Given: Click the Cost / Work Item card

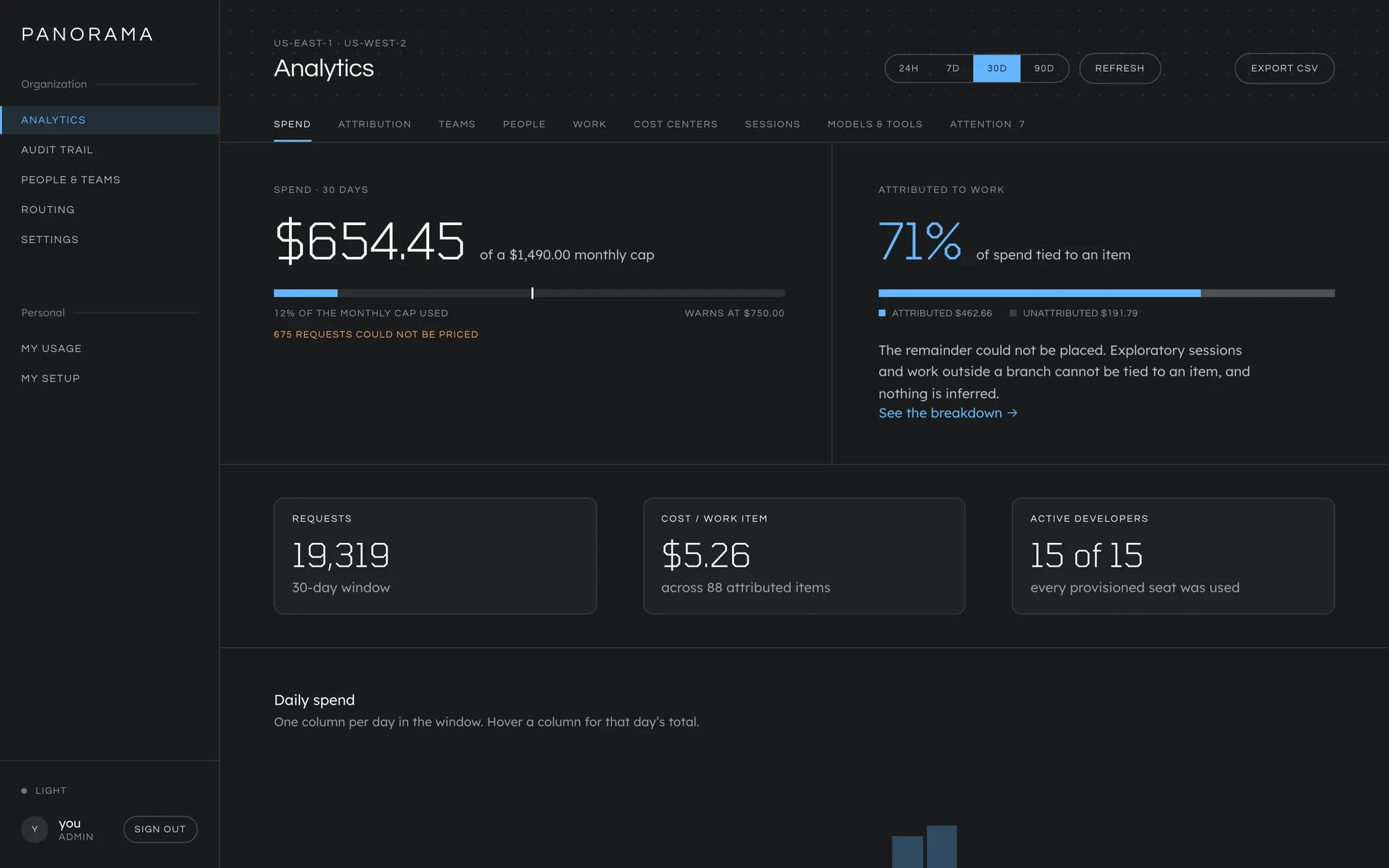Looking at the screenshot, I should click(804, 556).
